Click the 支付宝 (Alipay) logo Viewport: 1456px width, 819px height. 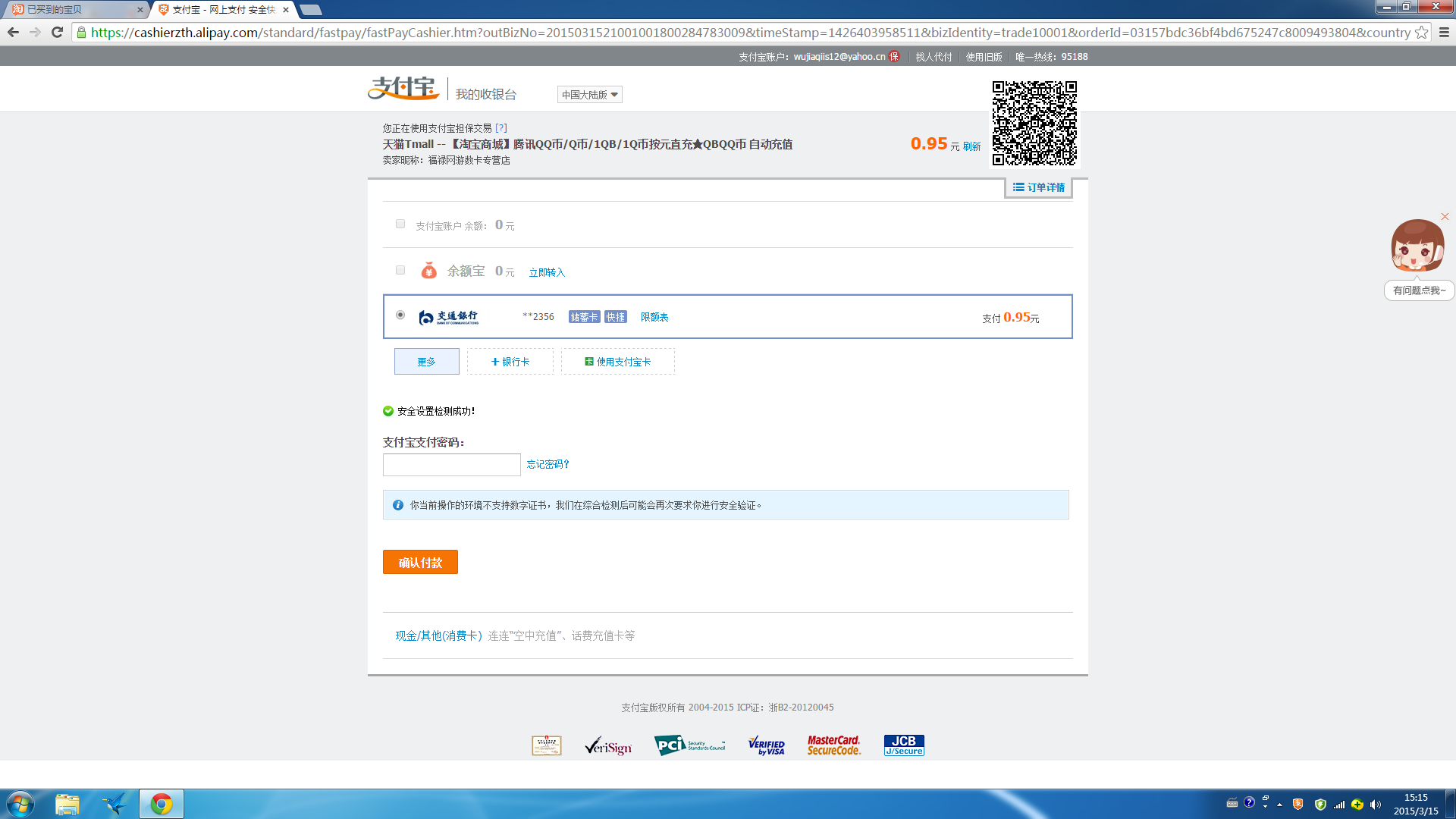(x=404, y=89)
